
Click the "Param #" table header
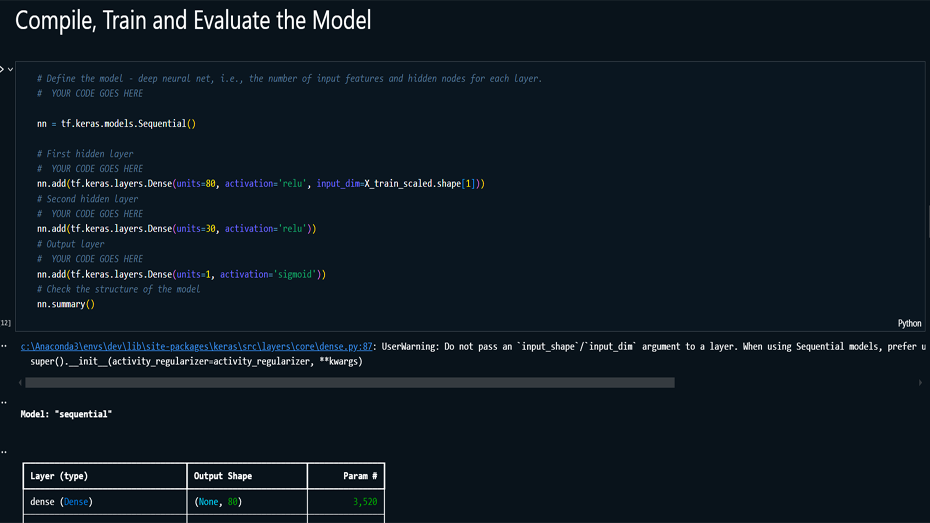pyautogui.click(x=360, y=476)
